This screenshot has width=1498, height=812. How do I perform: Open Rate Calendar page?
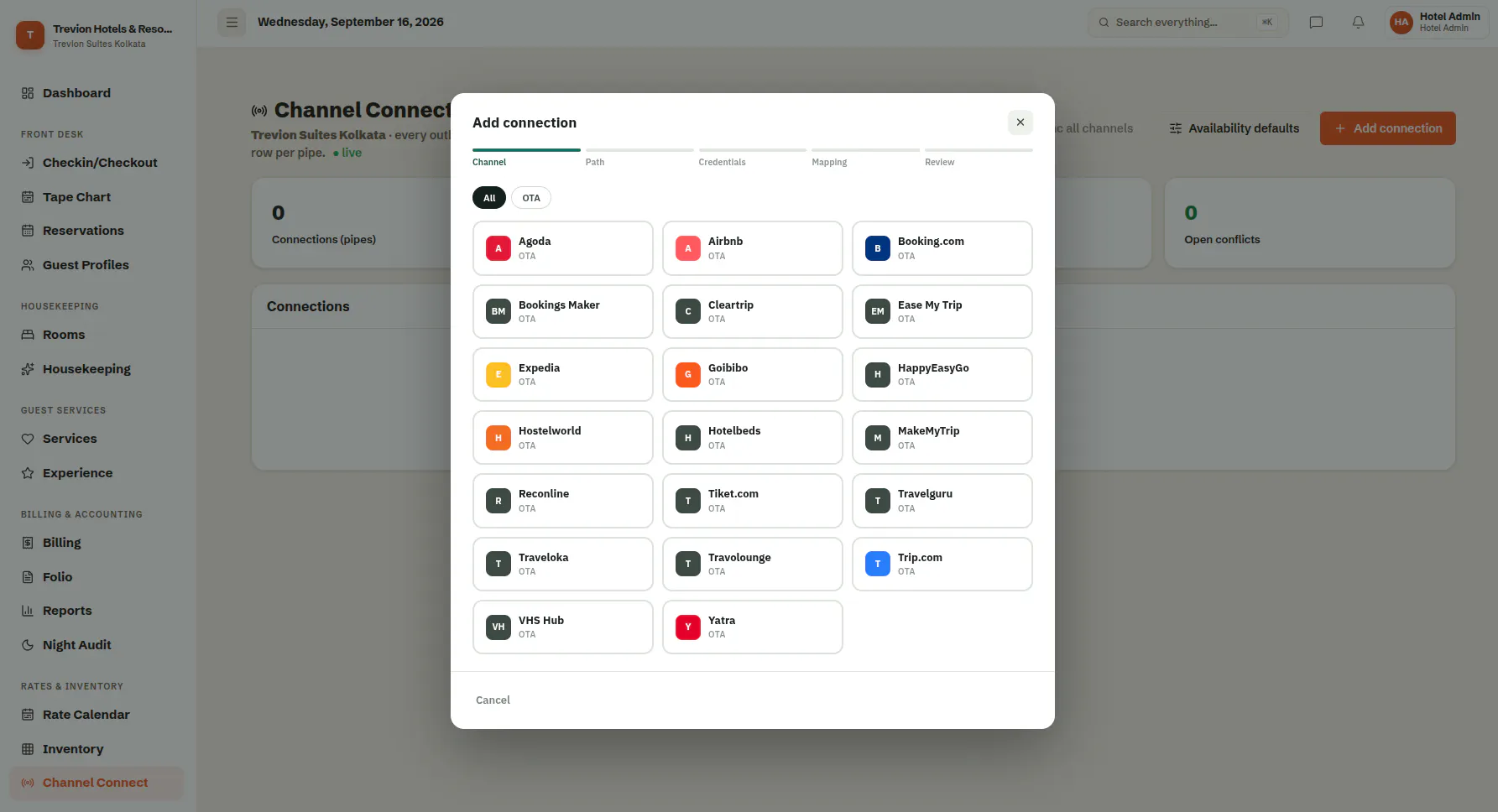[97, 715]
